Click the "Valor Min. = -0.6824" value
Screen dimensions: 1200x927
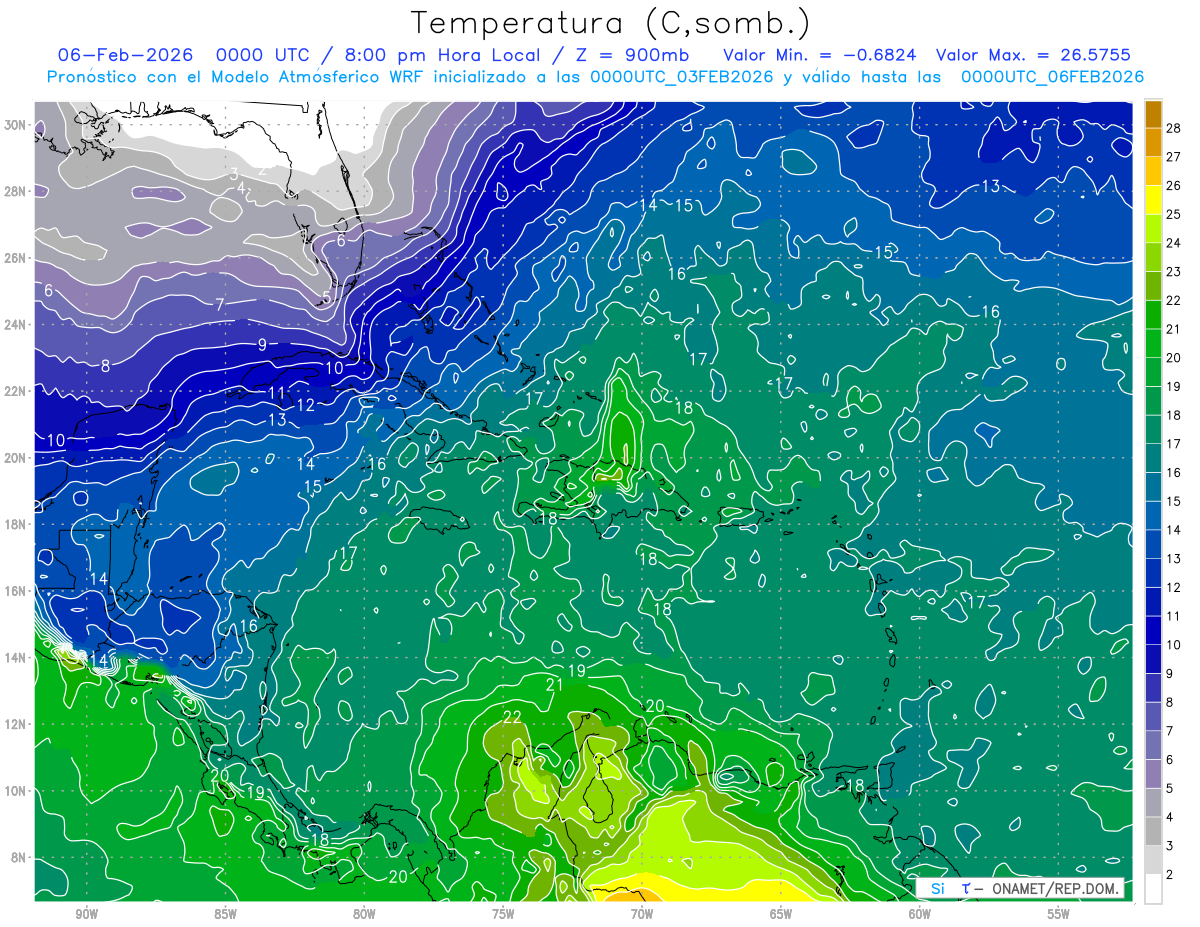[x=819, y=55]
